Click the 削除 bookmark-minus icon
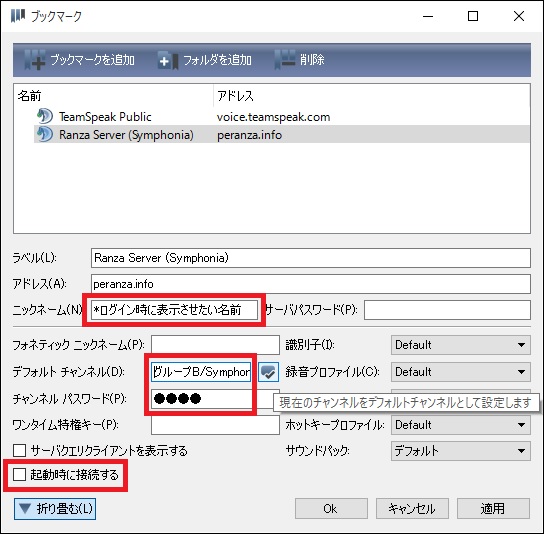Viewport: 544px width, 534px height. pyautogui.click(x=285, y=60)
